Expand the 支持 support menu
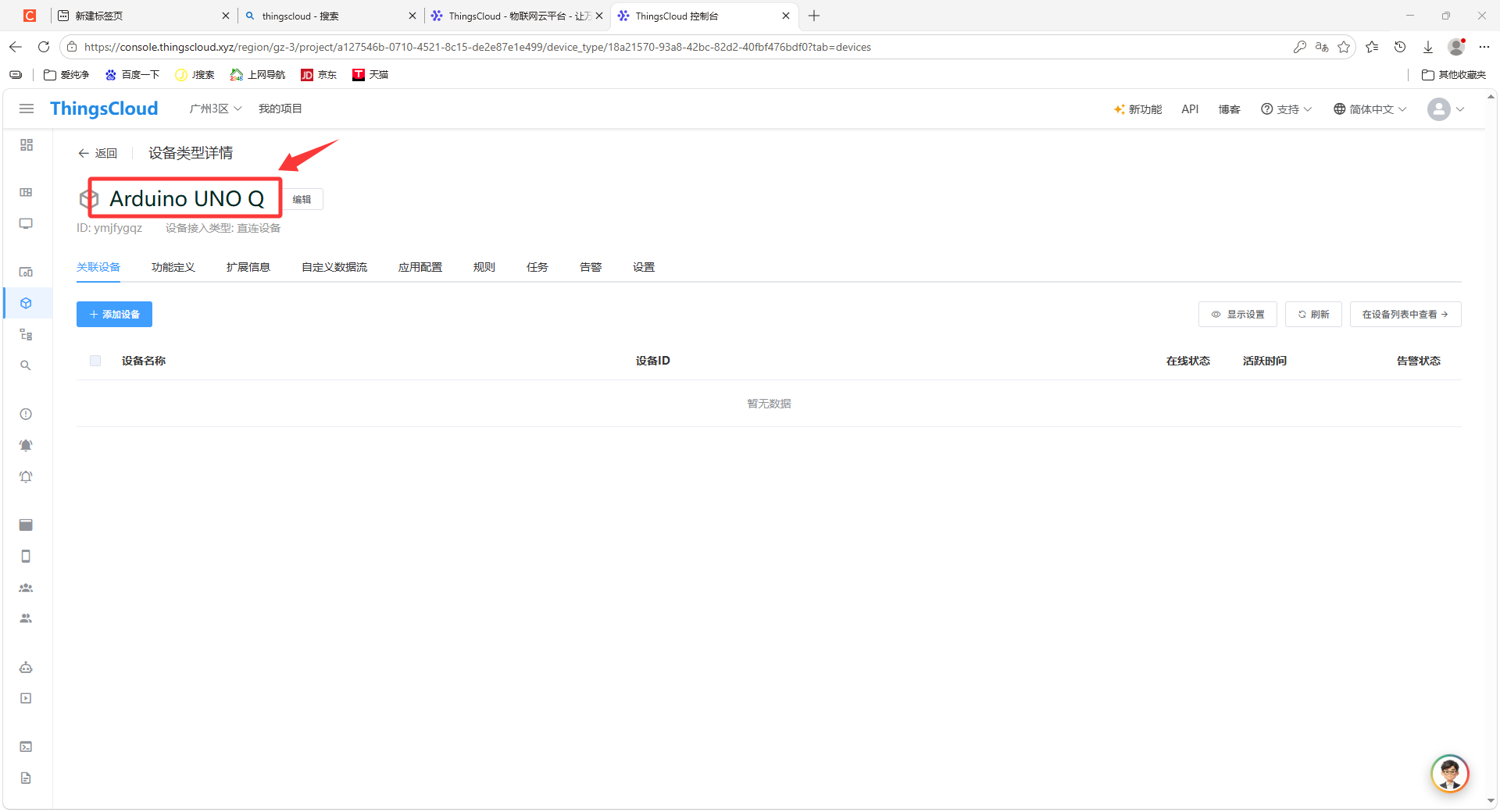1500x812 pixels. [x=1286, y=109]
